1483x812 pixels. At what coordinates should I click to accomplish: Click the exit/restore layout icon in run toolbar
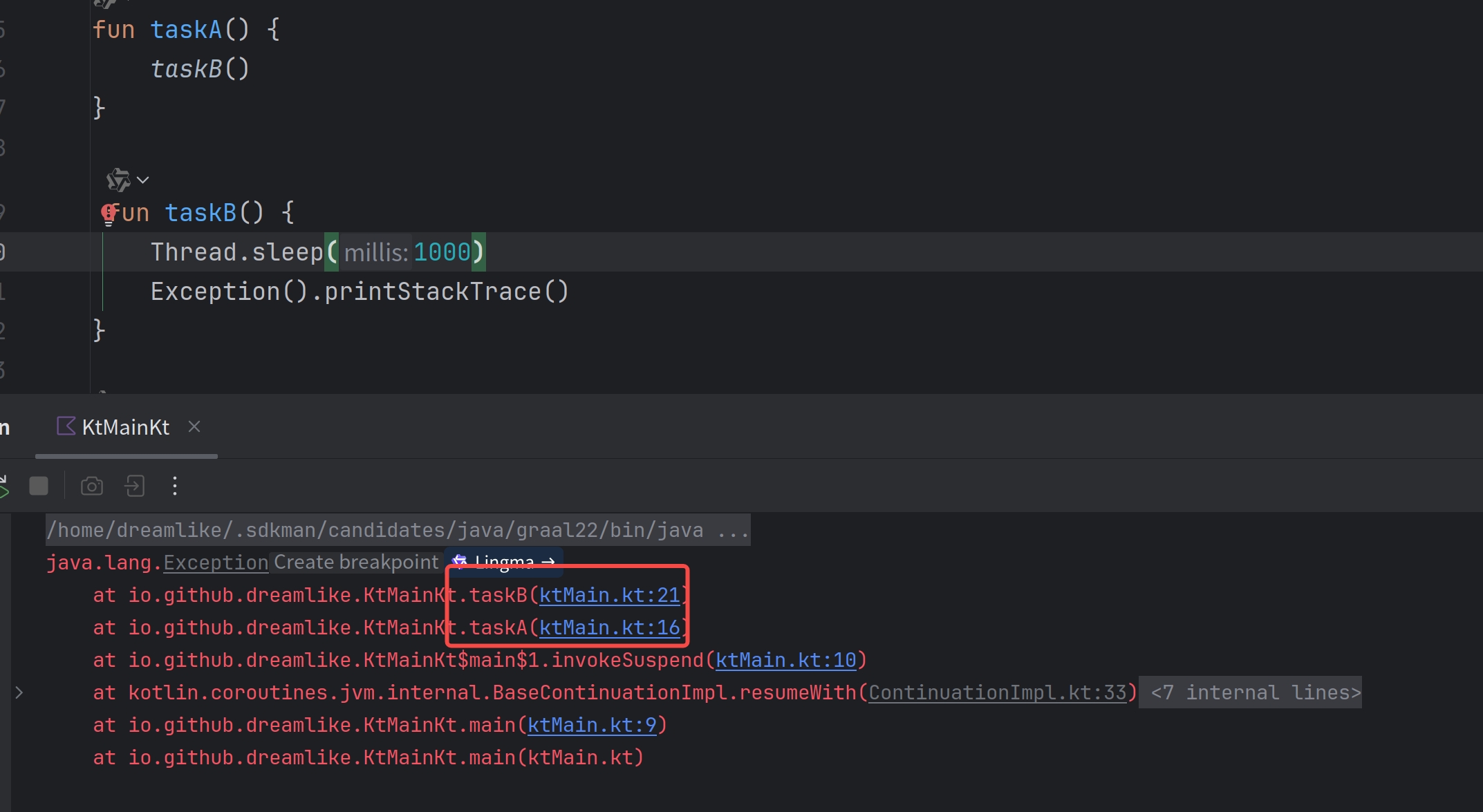click(134, 486)
